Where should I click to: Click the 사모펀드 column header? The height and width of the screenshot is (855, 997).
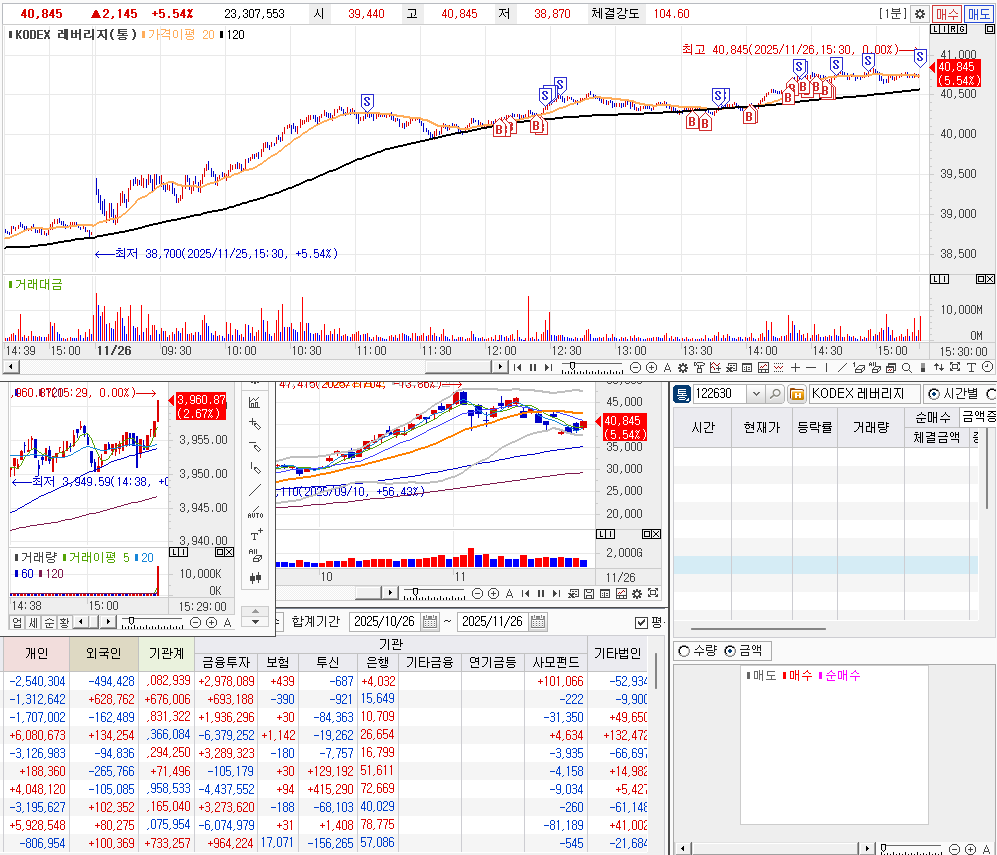pyautogui.click(x=556, y=662)
